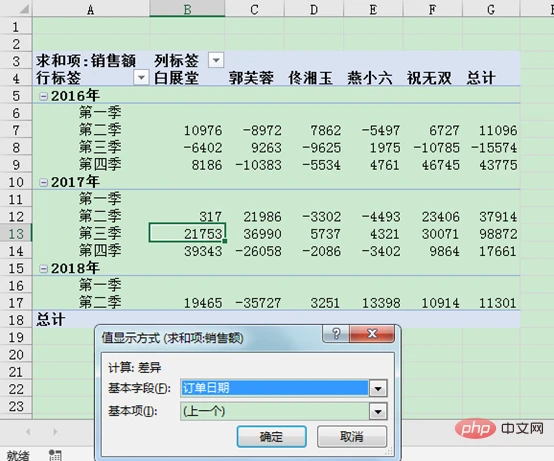Click 第四季 under 2017年
Image resolution: width=554 pixels, height=461 pixels.
100,251
